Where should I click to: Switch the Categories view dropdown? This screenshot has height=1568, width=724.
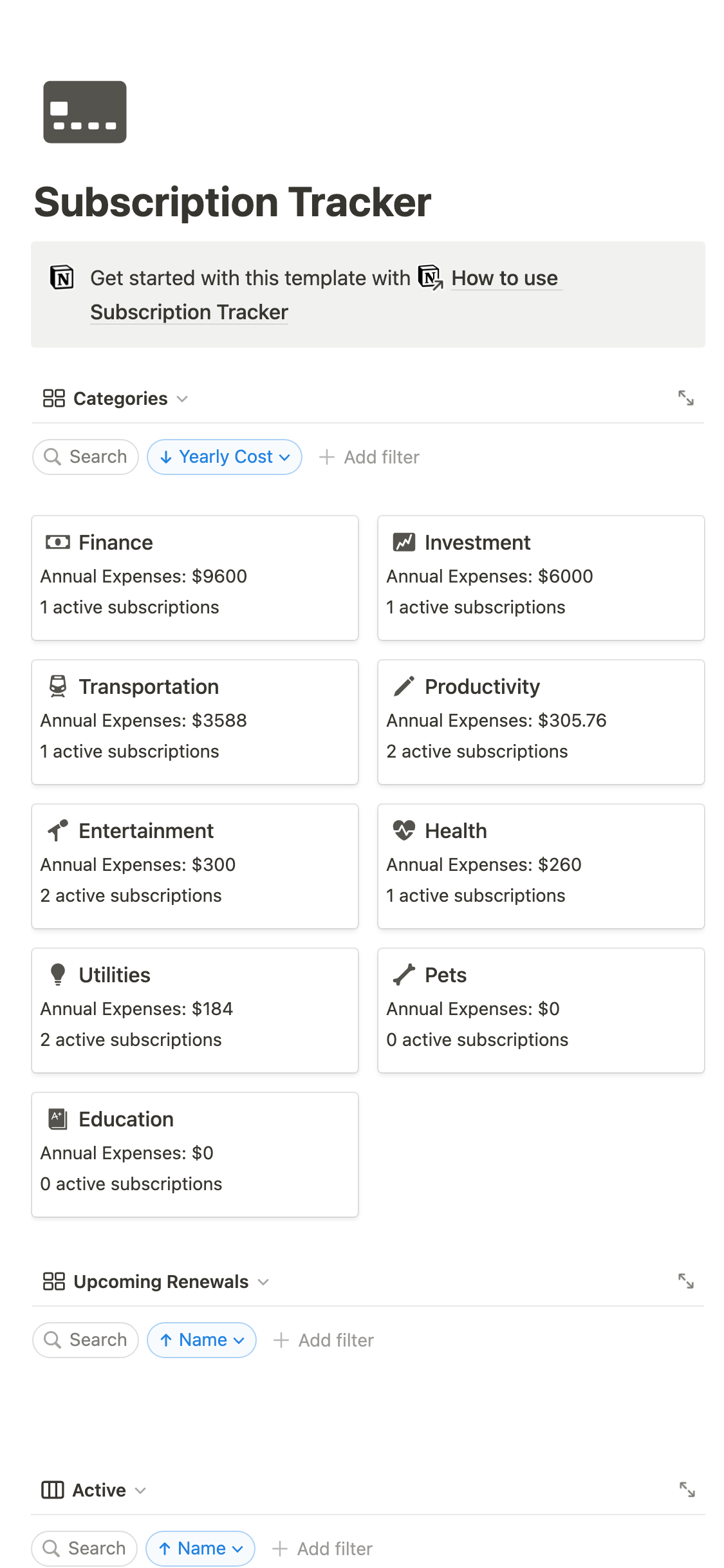[116, 398]
